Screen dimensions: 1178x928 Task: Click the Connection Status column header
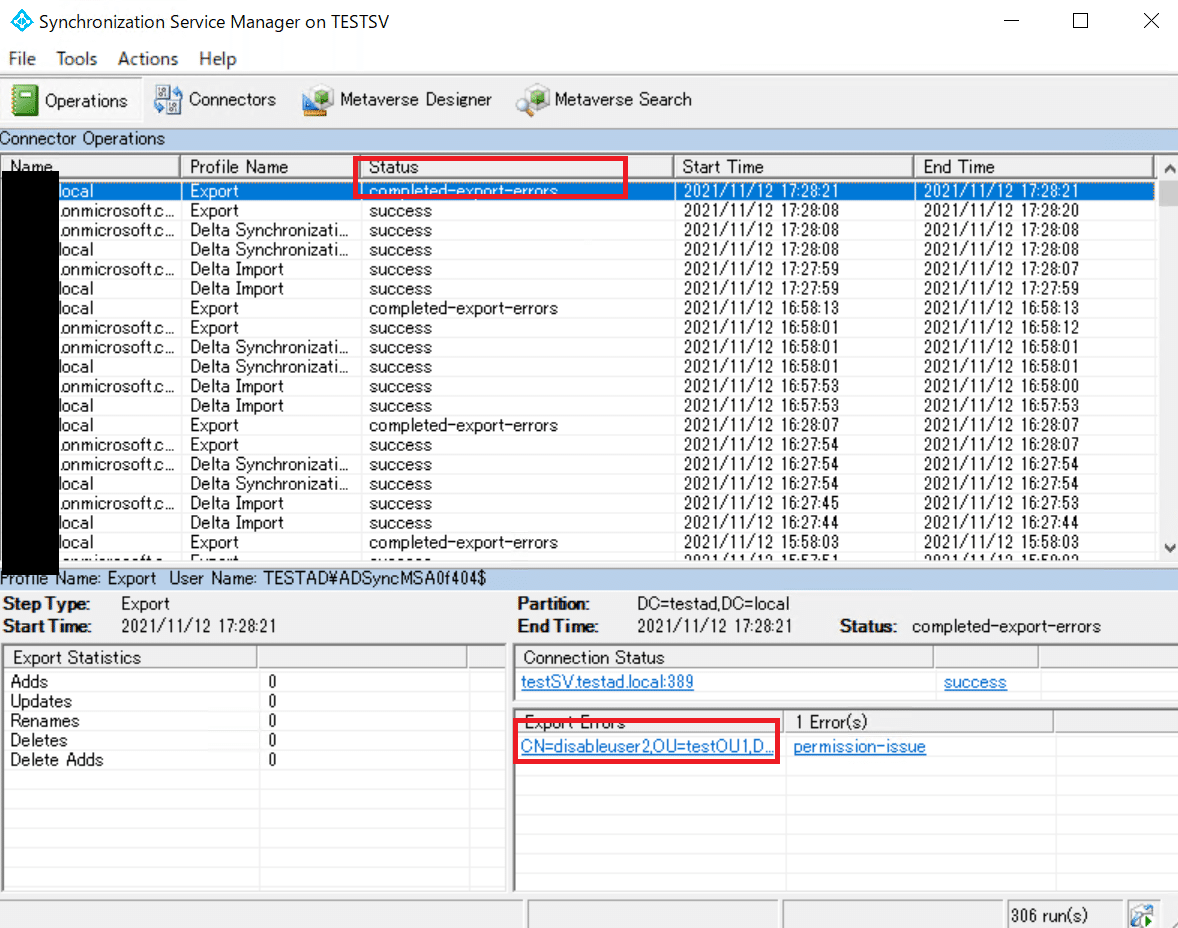(724, 657)
